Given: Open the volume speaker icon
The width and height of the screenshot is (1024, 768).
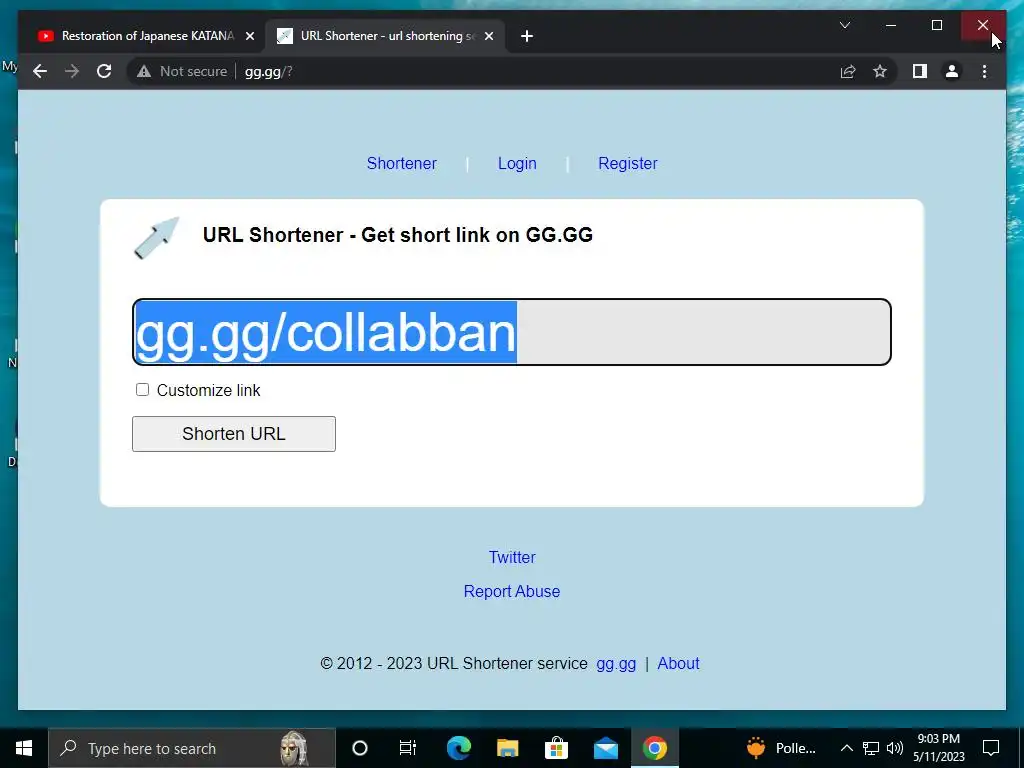Looking at the screenshot, I should (895, 748).
